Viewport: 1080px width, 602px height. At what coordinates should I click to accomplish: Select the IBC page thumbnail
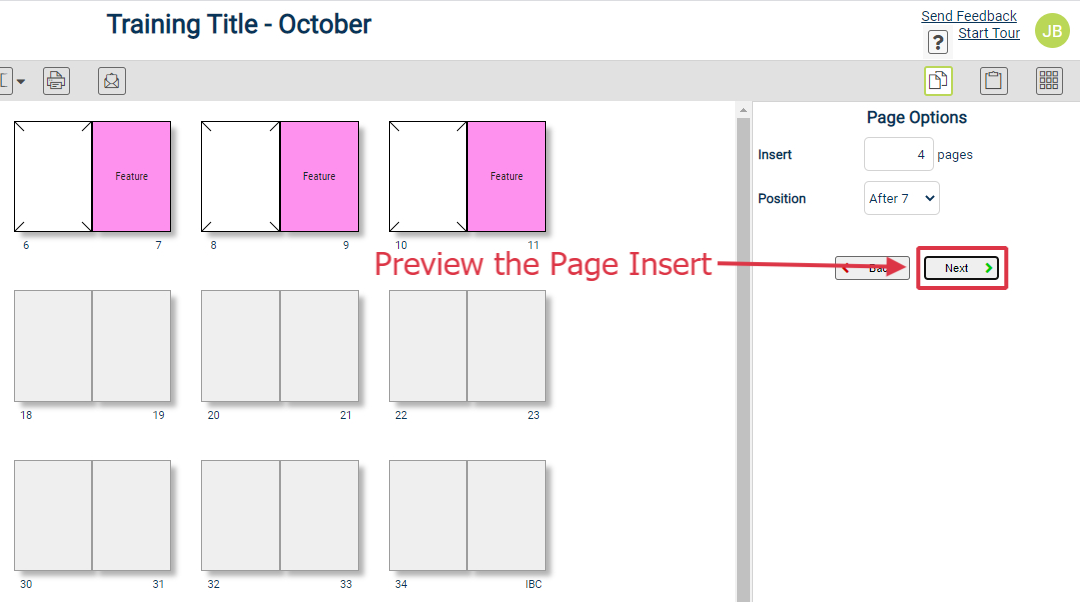point(506,515)
